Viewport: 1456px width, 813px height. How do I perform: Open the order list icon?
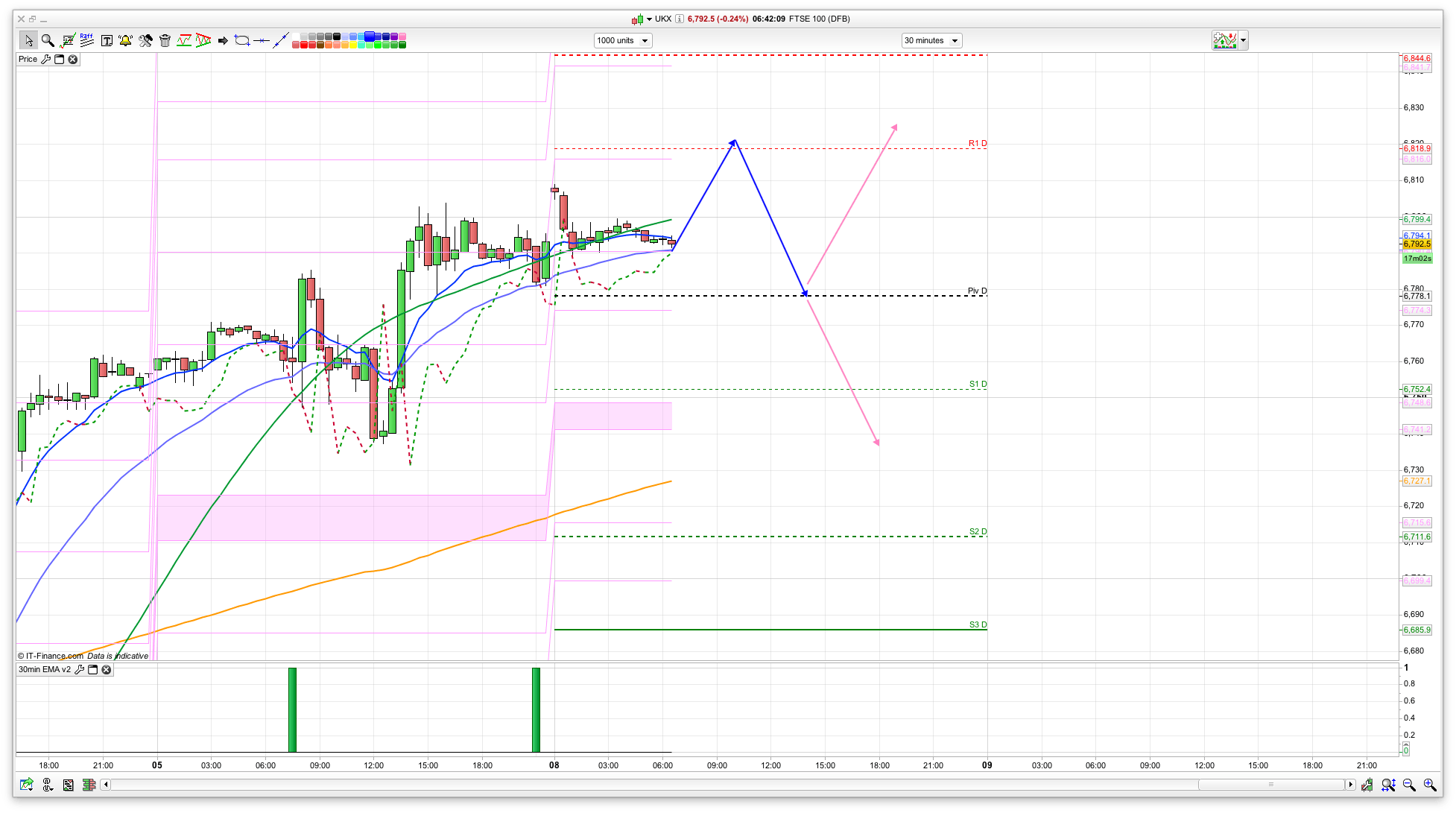[69, 784]
